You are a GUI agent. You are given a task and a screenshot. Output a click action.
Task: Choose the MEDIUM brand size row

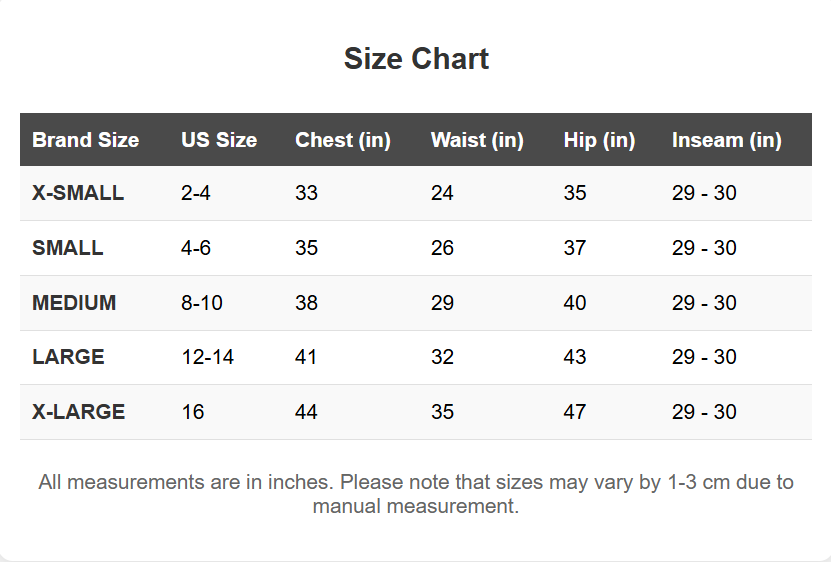(74, 303)
